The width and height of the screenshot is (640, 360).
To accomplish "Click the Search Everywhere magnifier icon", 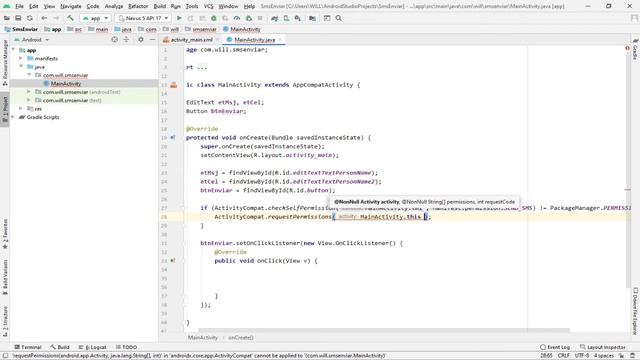I will pos(339,18).
